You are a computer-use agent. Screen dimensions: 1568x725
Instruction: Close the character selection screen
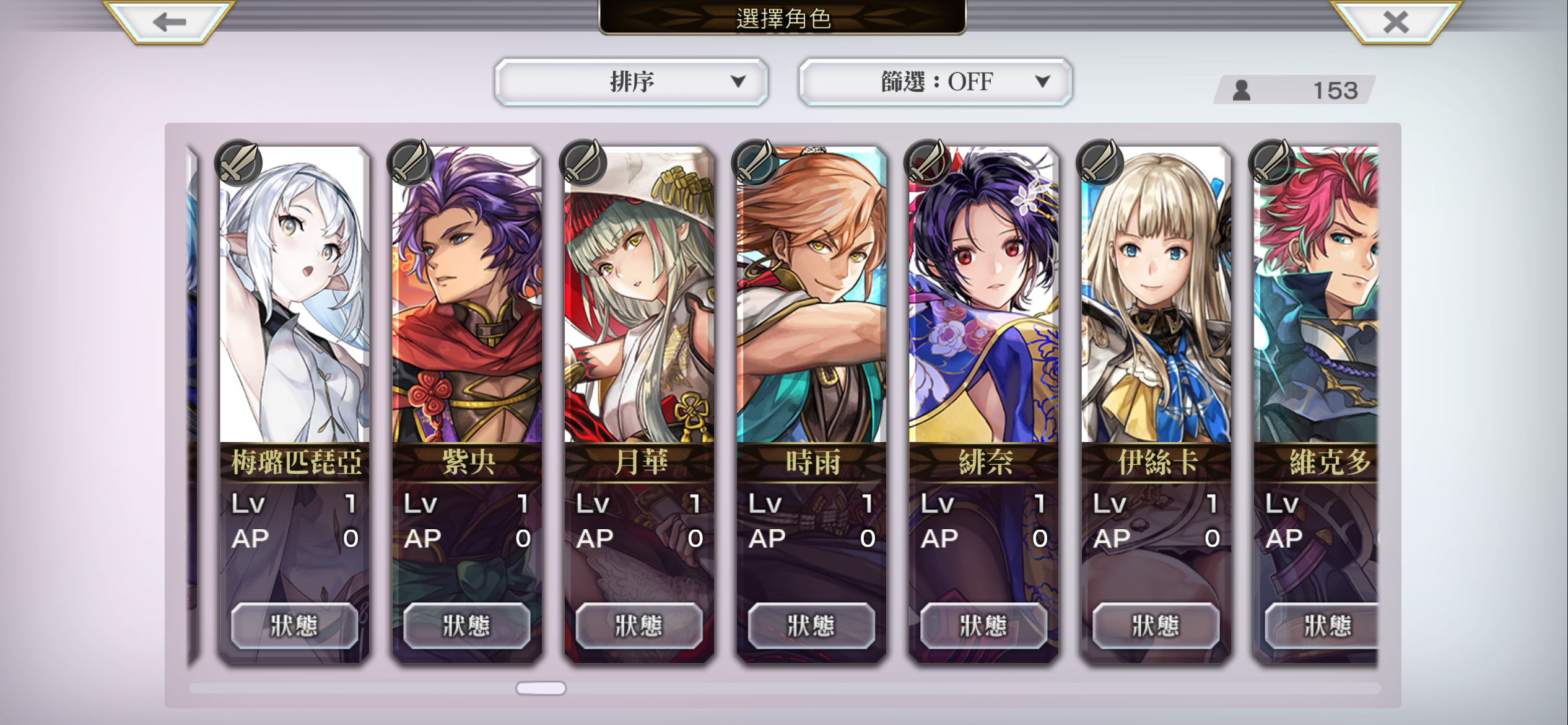coord(1396,22)
